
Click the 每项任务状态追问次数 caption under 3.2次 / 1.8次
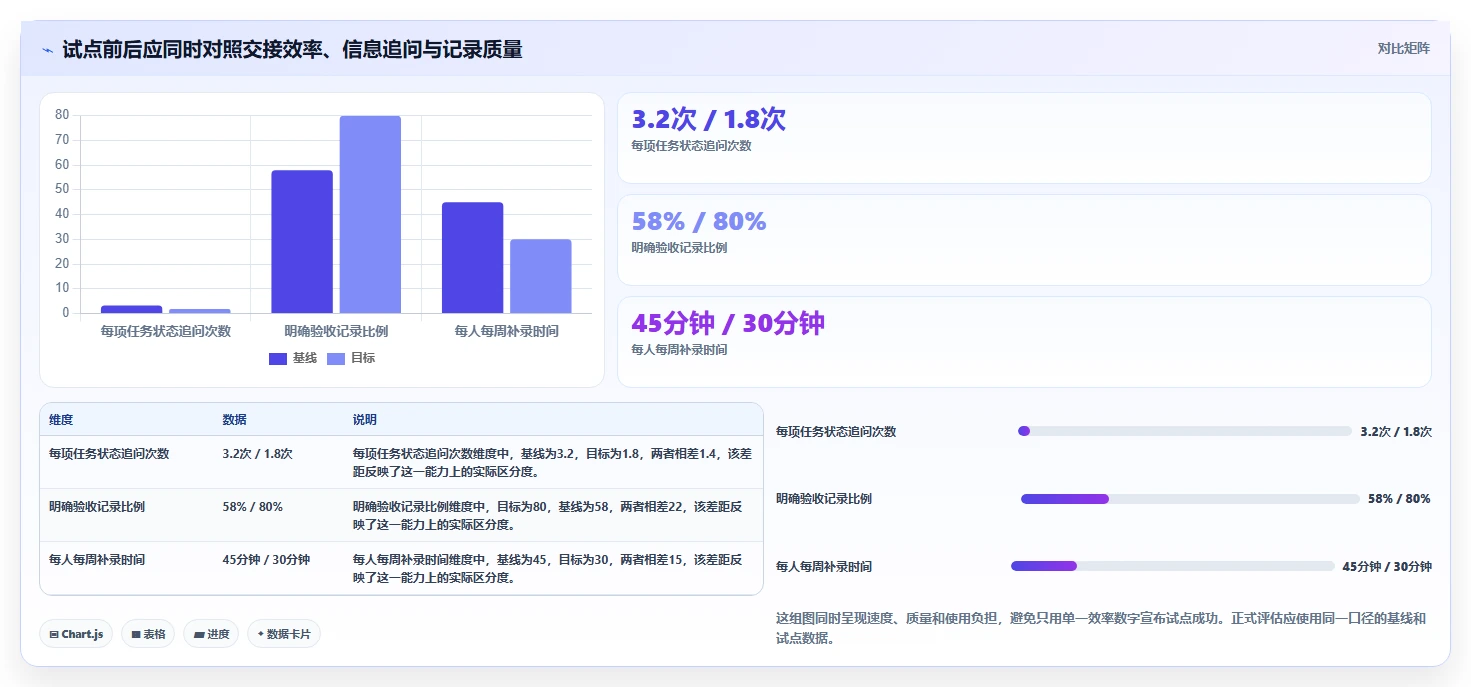click(691, 146)
